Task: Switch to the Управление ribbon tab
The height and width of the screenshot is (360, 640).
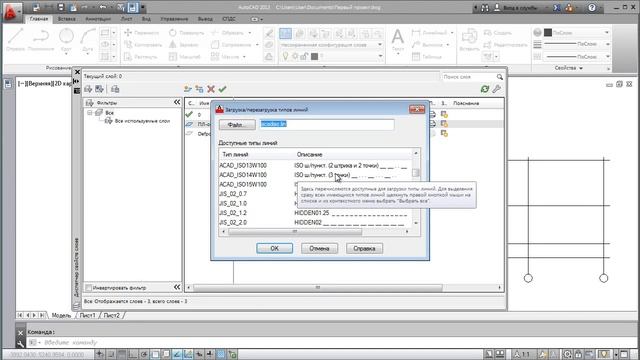Action: click(174, 19)
